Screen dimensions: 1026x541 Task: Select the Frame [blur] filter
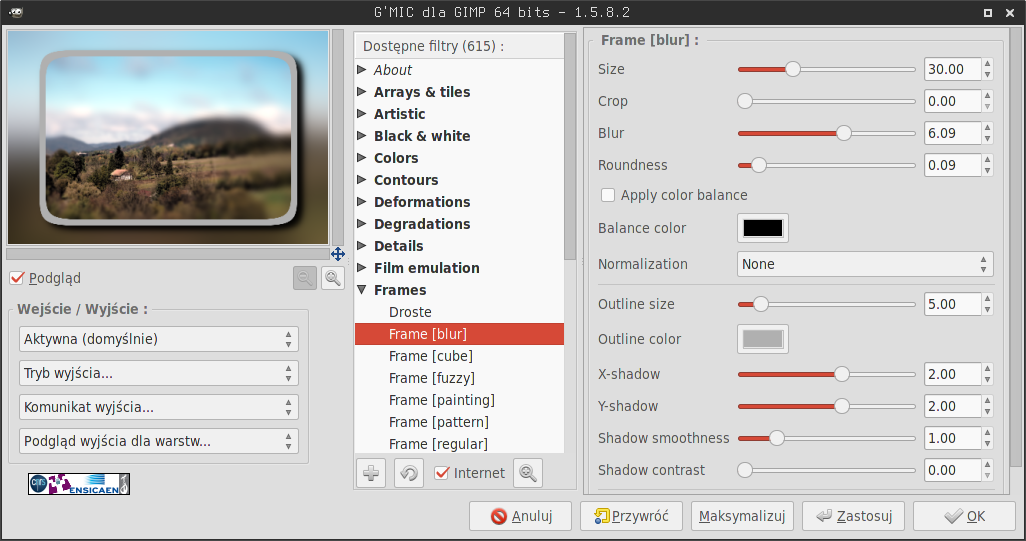459,334
